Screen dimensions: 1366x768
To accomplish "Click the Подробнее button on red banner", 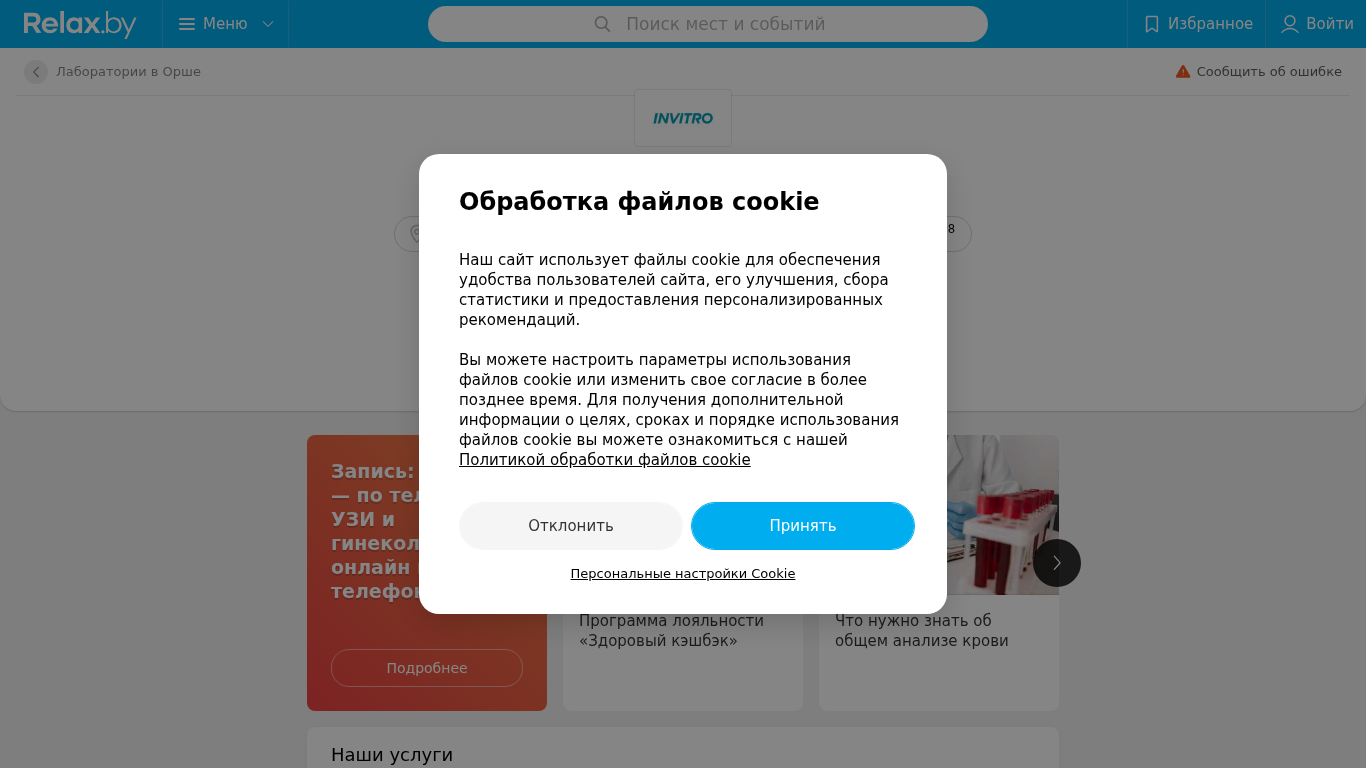I will coord(427,668).
